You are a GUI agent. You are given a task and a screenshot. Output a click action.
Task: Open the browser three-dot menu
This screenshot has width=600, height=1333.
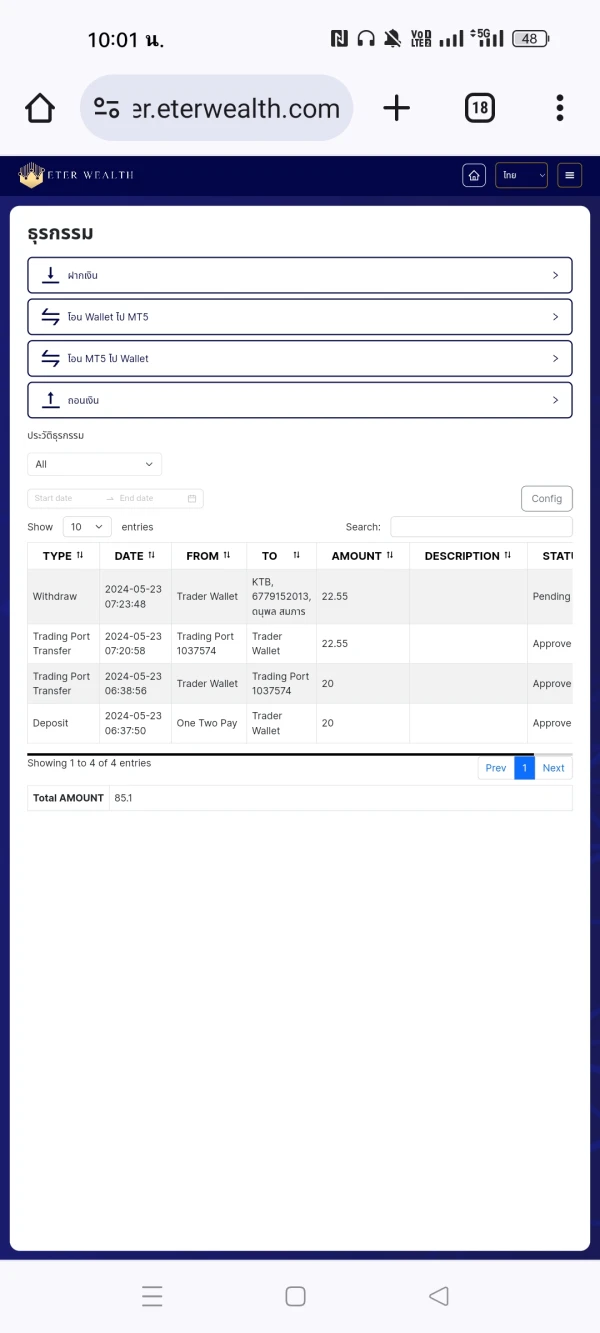pos(560,108)
